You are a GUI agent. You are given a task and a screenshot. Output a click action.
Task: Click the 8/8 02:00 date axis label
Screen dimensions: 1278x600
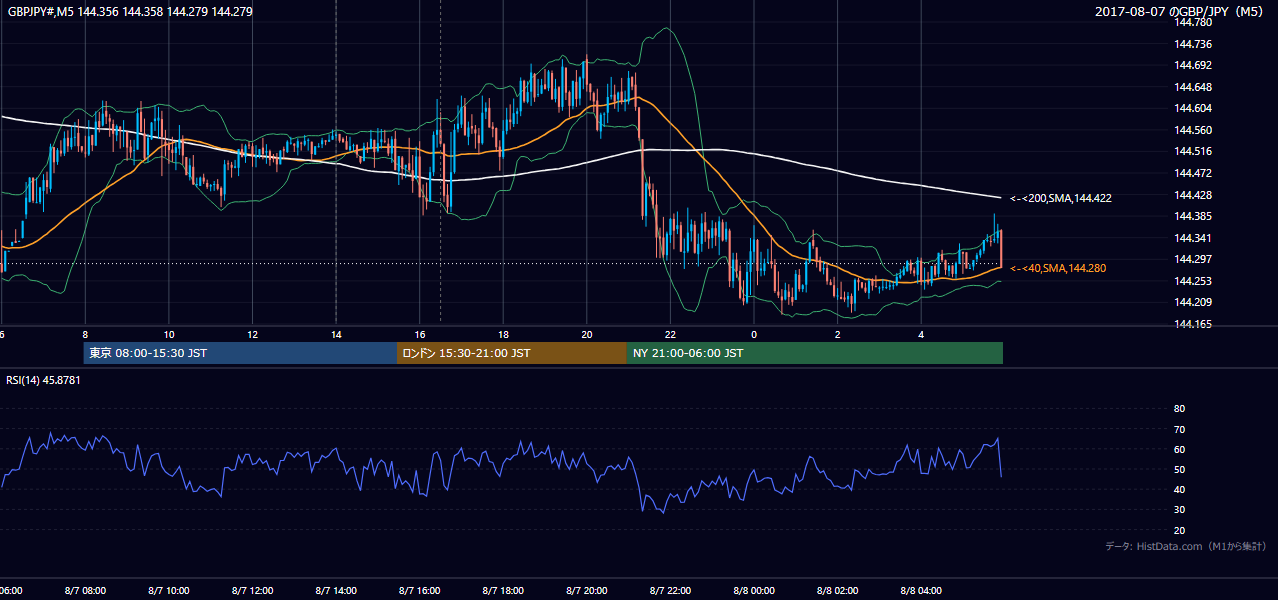pos(838,590)
